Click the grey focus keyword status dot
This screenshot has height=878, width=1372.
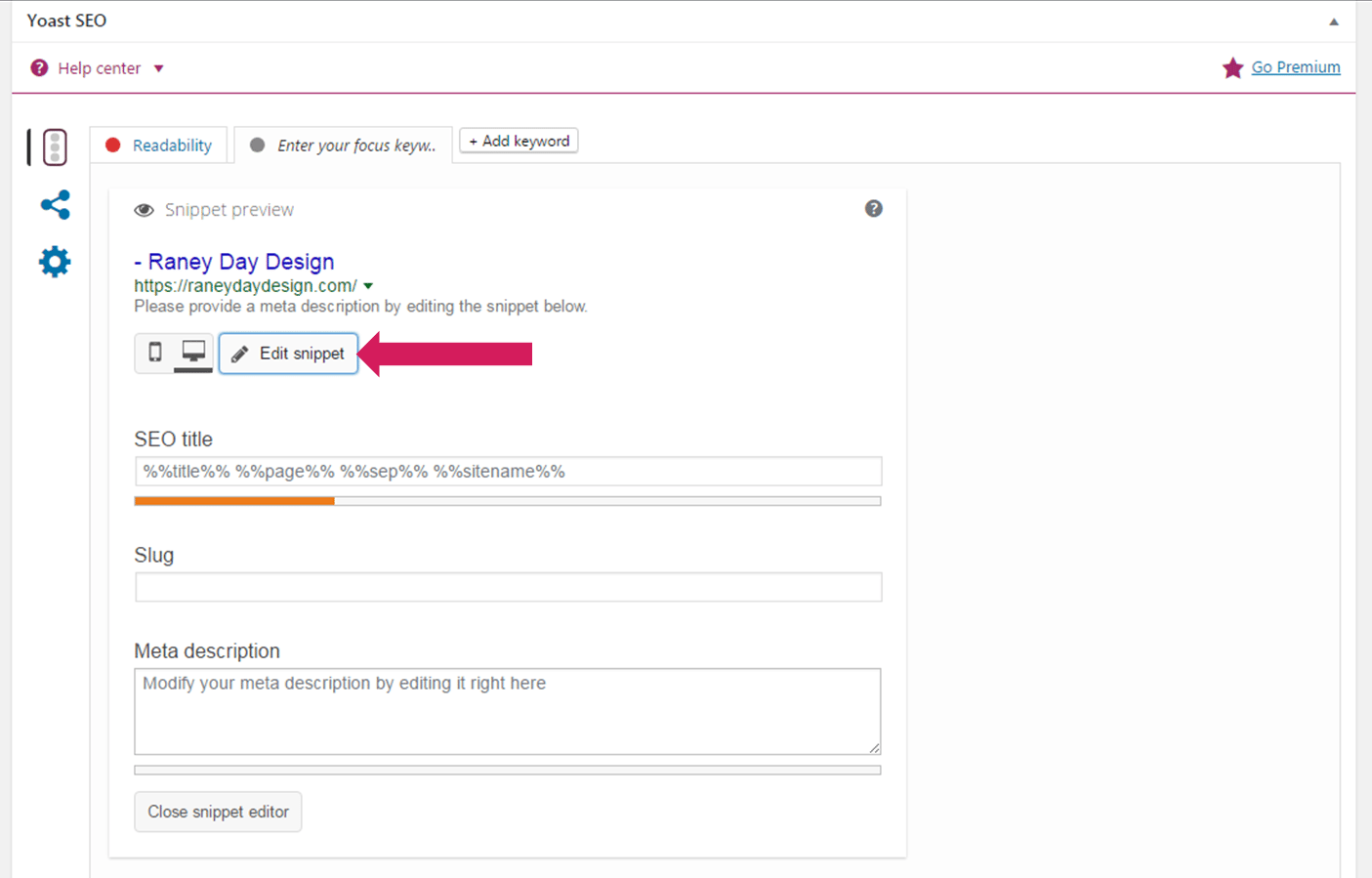click(x=257, y=146)
